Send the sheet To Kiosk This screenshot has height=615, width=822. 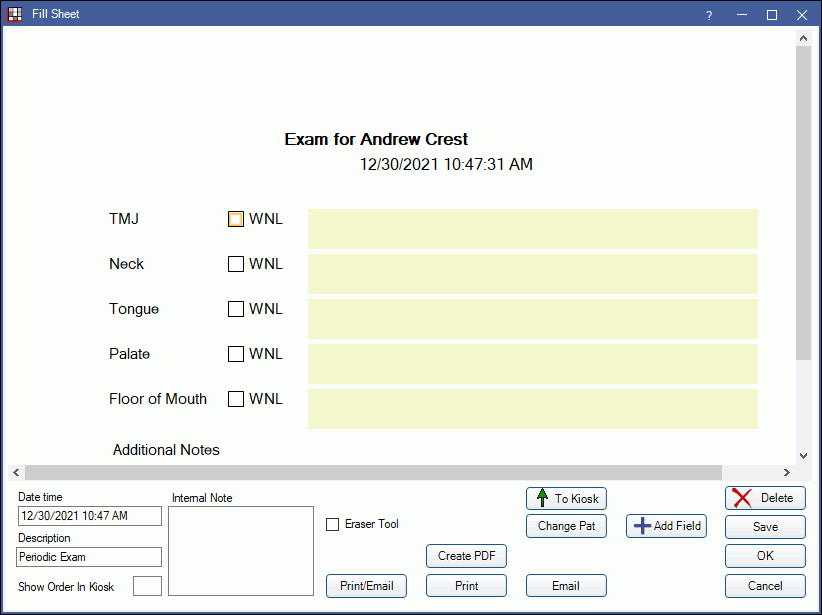tap(566, 498)
